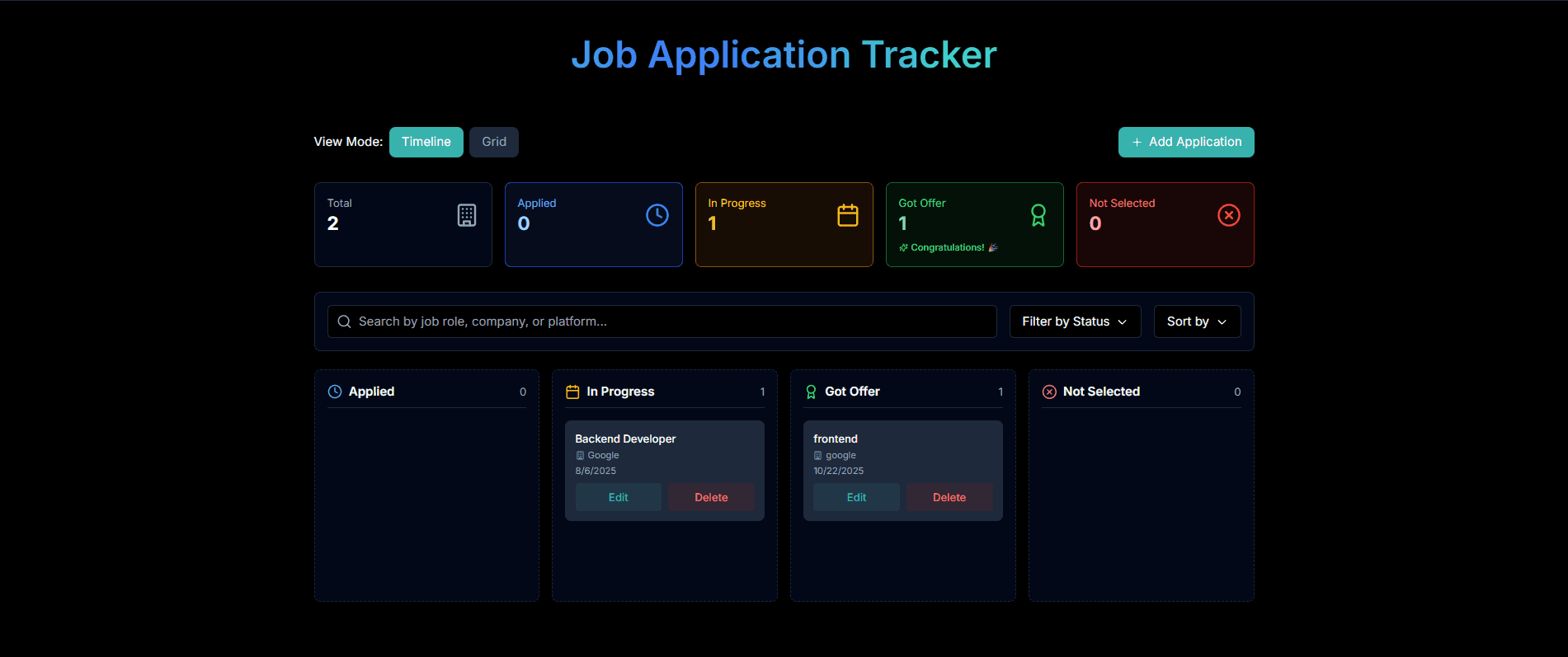
Task: Click the calendar icon in In Progress column header
Action: pyautogui.click(x=572, y=392)
